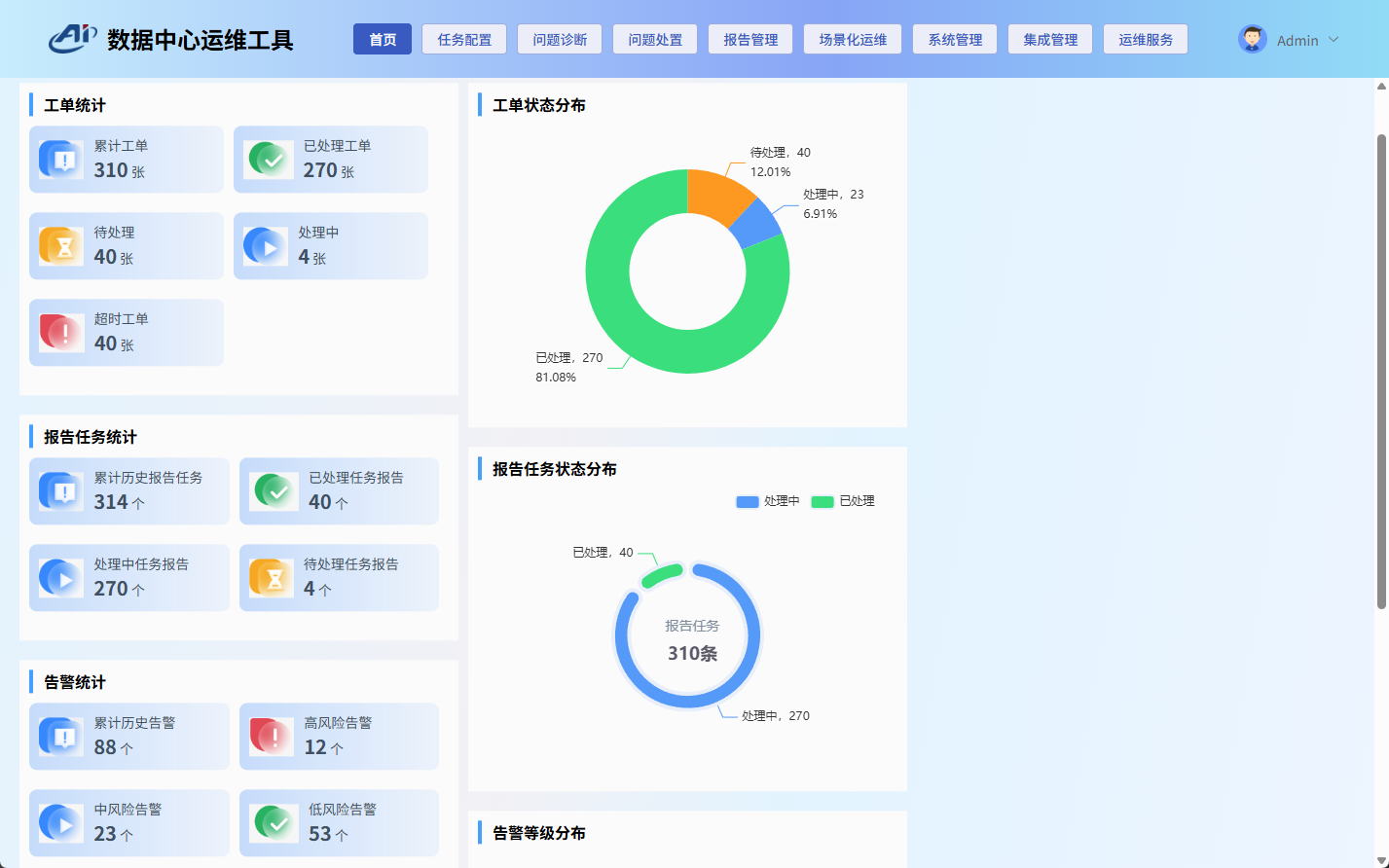Click the 报告任务状态分布 panel title
Screen dimensions: 1389x868
[x=555, y=469]
